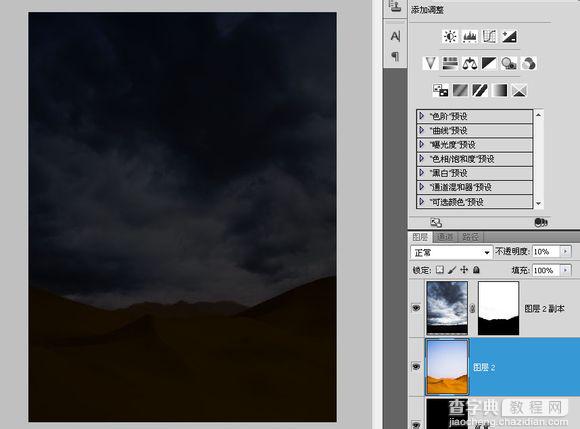Toggle lock position icon

click(464, 270)
